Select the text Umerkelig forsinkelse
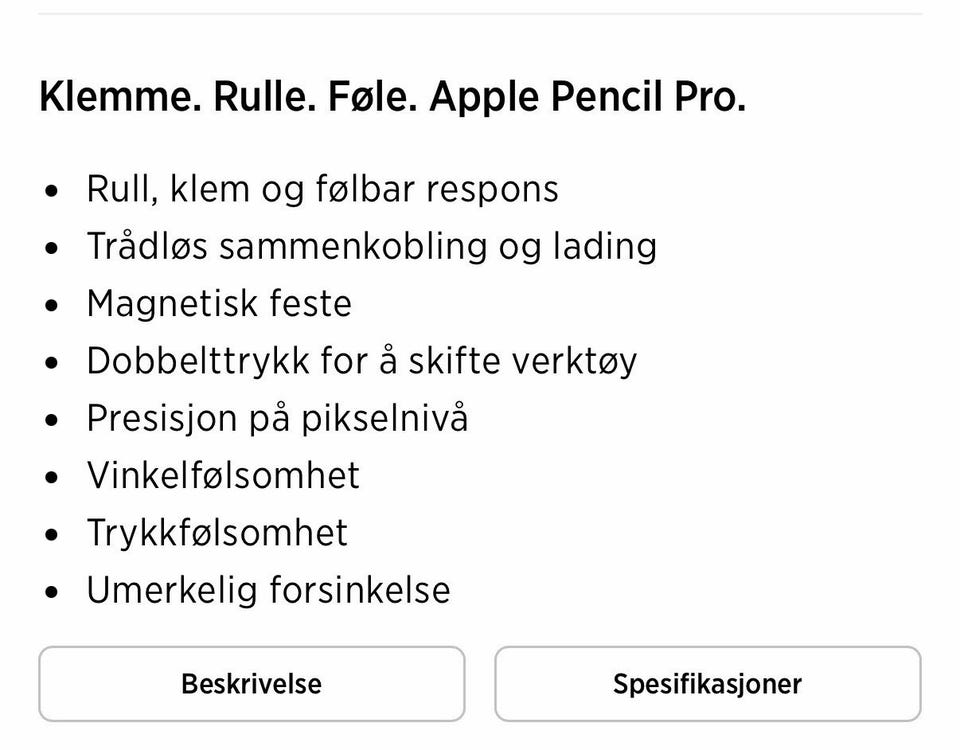This screenshot has height=750, width=960. pyautogui.click(x=268, y=592)
